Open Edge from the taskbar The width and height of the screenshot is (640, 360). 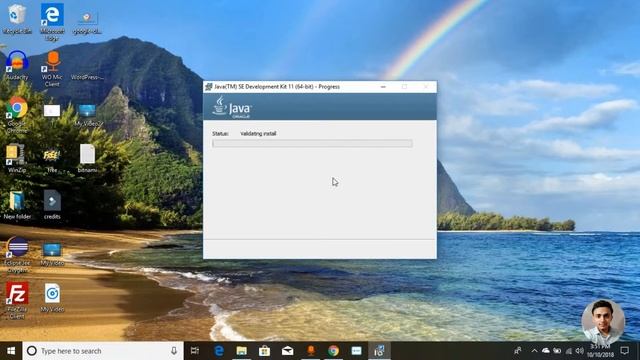pyautogui.click(x=219, y=351)
